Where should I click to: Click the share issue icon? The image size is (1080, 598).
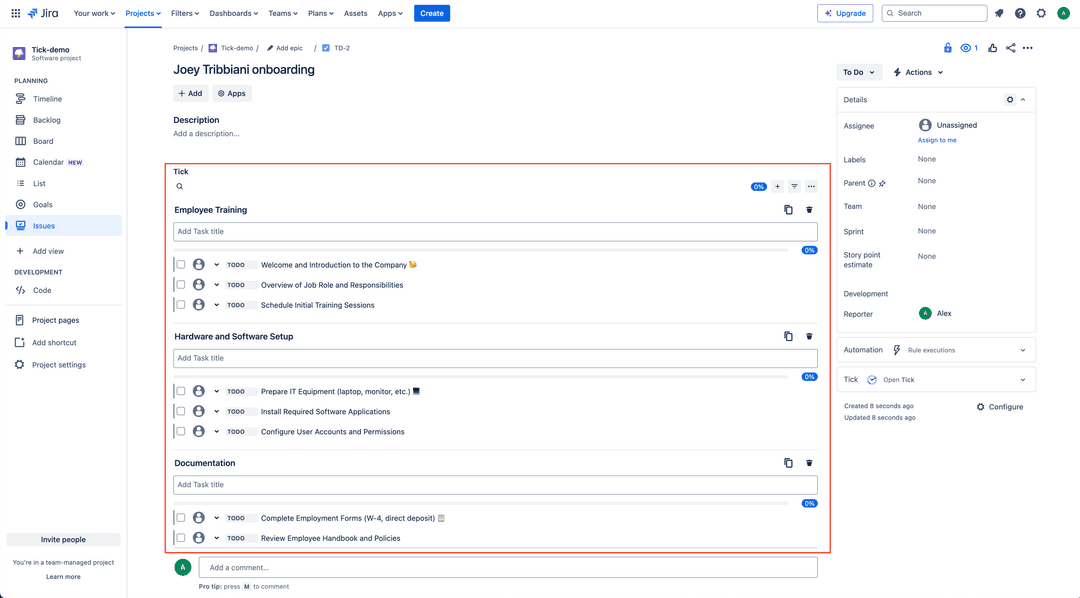(x=1010, y=48)
